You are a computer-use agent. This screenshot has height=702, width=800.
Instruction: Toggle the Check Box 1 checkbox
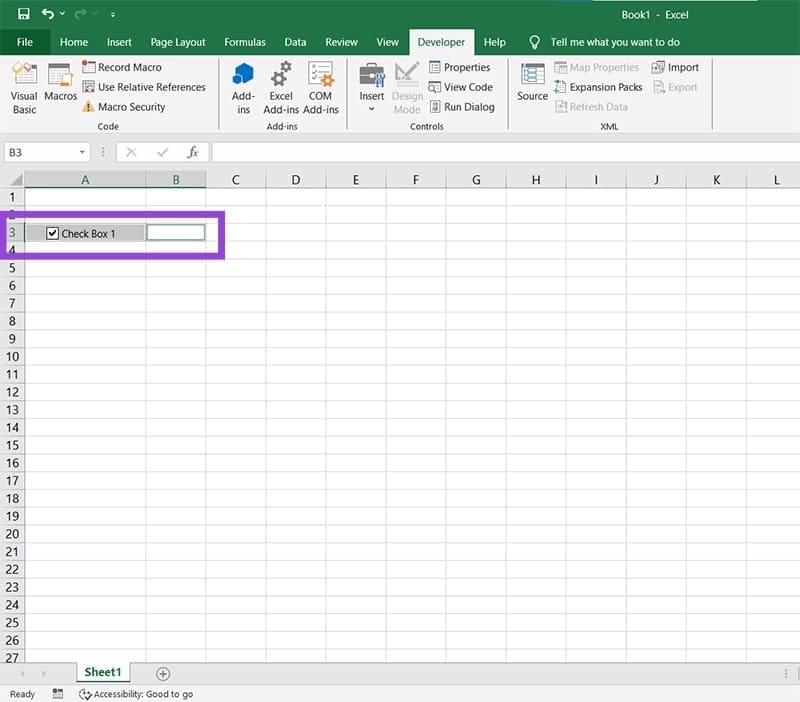click(x=52, y=232)
